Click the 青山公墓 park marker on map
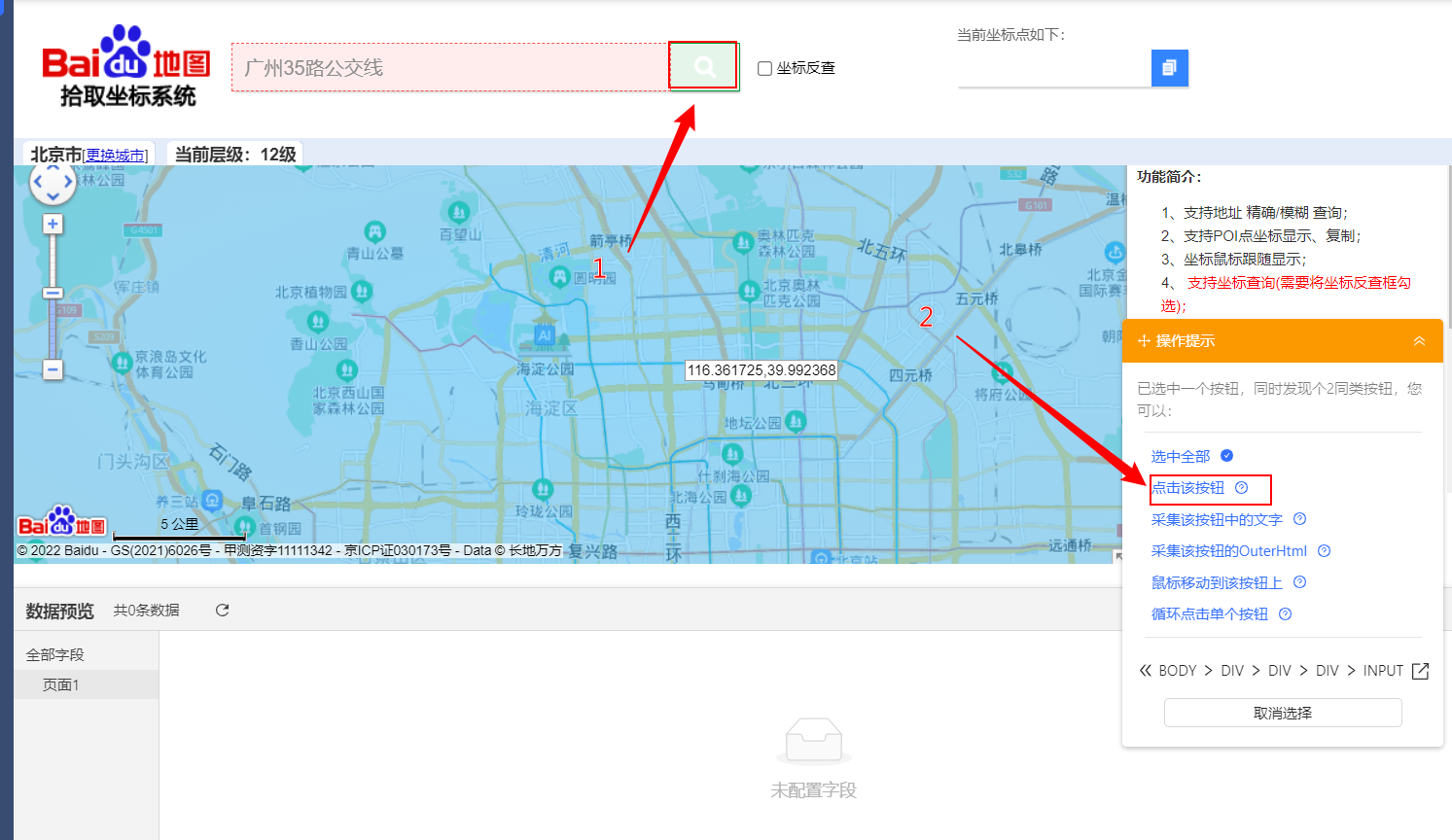Image resolution: width=1452 pixels, height=840 pixels. [374, 231]
